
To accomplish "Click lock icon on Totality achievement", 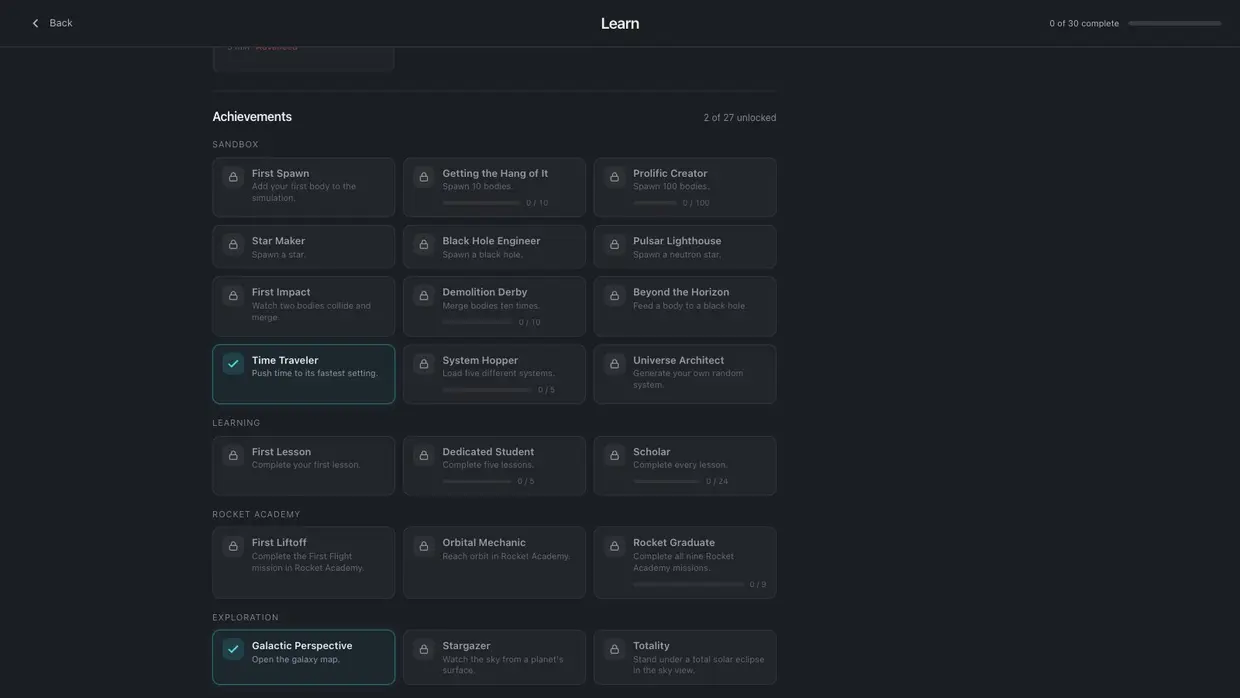I will (615, 649).
